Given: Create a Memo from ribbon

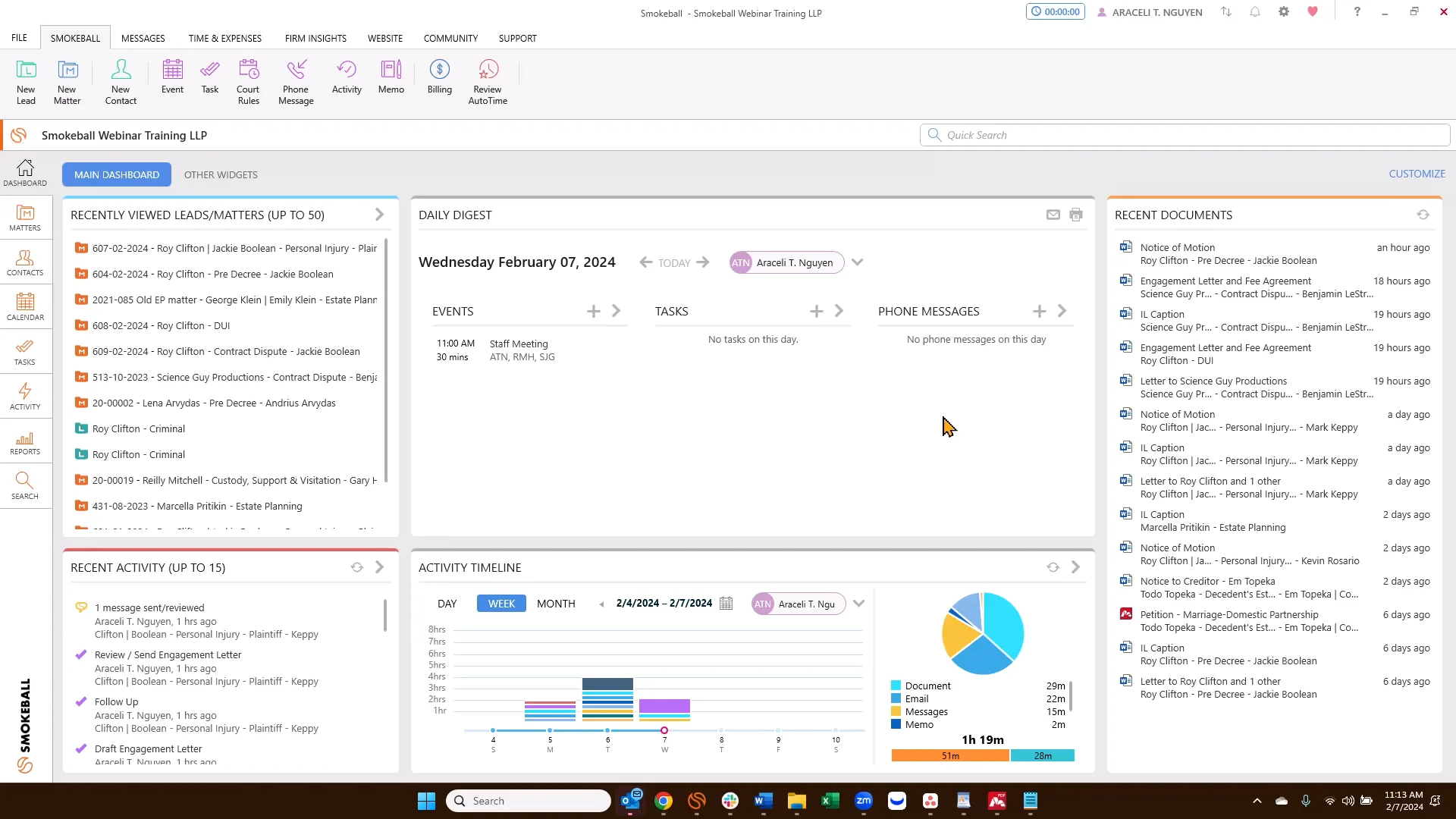Looking at the screenshot, I should point(391,77).
